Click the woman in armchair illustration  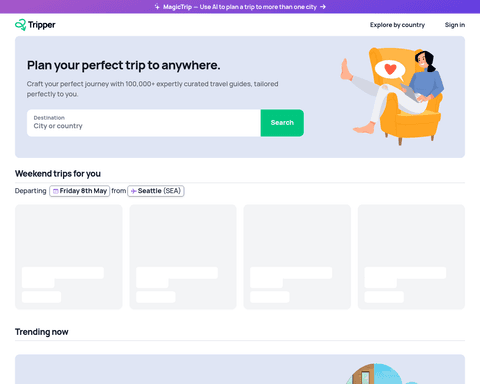coord(392,96)
